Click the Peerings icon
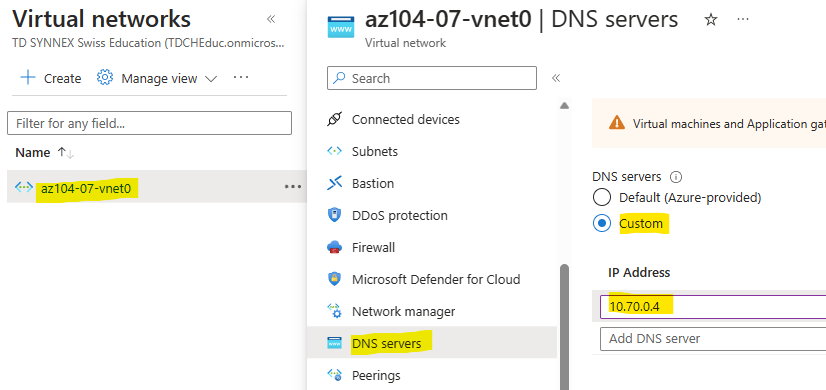Image resolution: width=826 pixels, height=390 pixels. coord(335,375)
